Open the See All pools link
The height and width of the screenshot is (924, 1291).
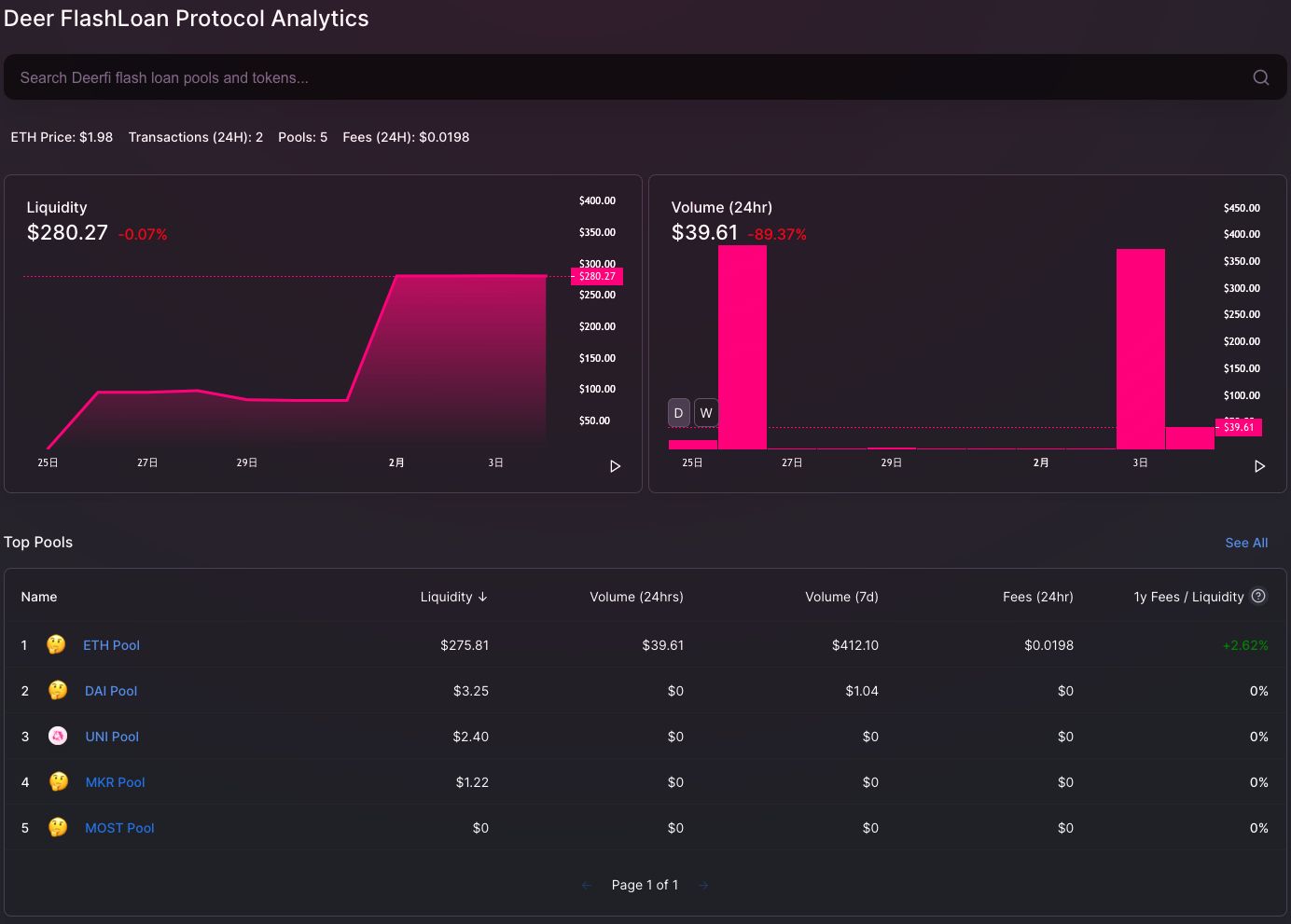[1246, 543]
